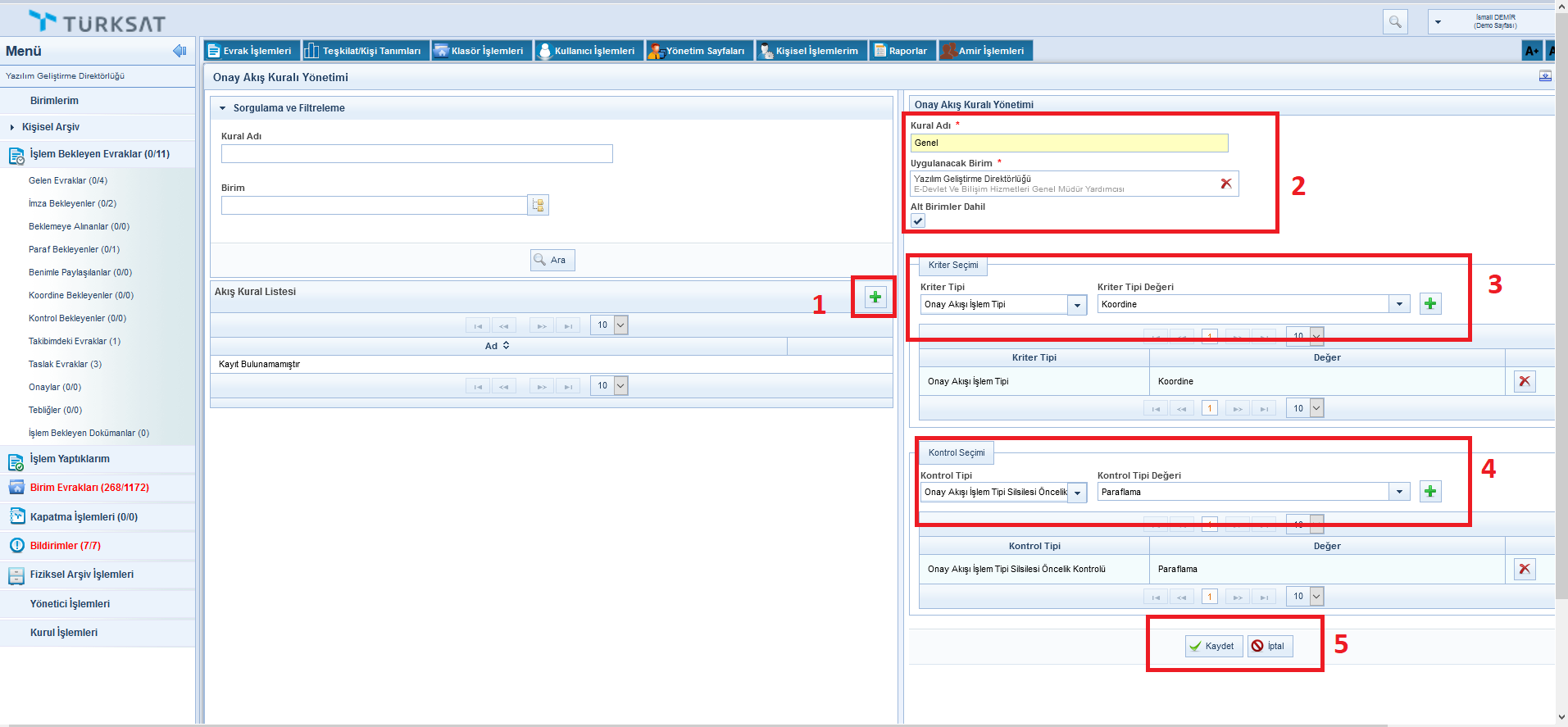The height and width of the screenshot is (727, 1568).
Task: Sort the list by Ad column
Action: point(497,346)
